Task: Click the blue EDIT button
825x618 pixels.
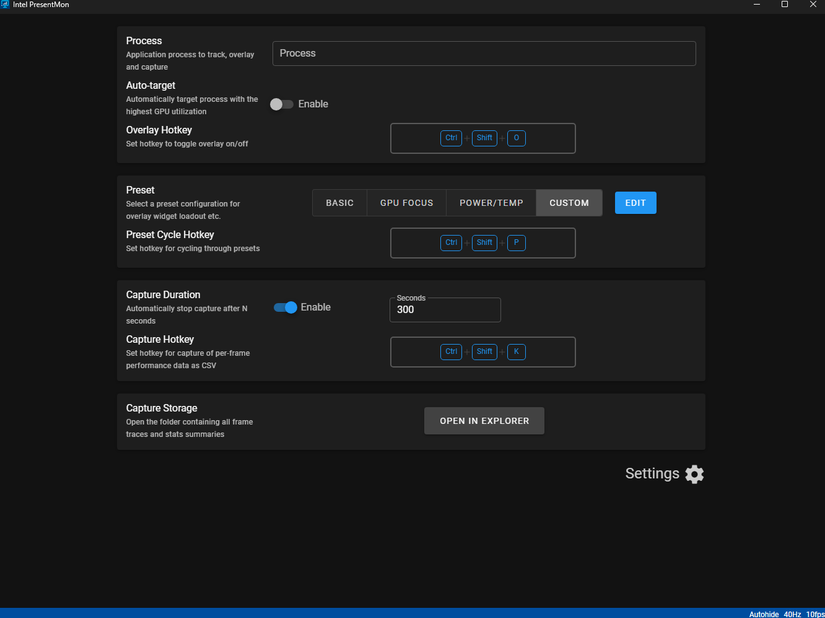Action: [636, 203]
